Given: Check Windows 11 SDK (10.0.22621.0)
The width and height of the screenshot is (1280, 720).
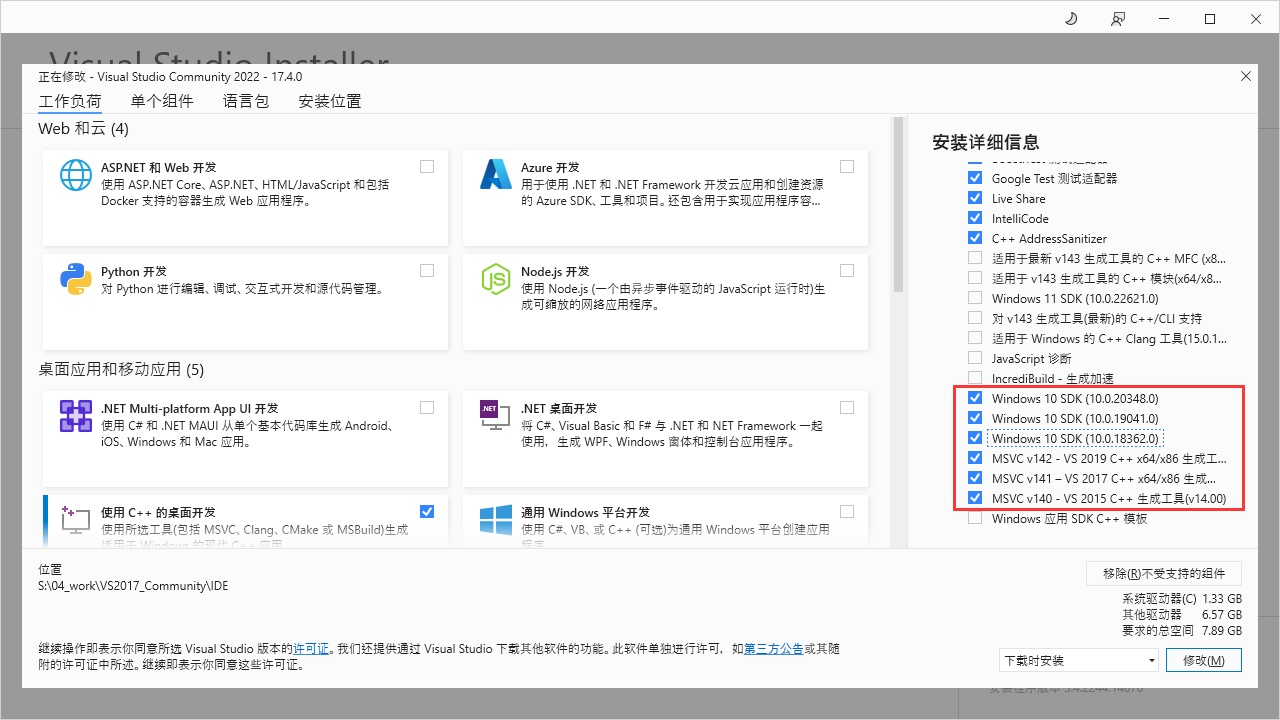Looking at the screenshot, I should click(x=975, y=298).
